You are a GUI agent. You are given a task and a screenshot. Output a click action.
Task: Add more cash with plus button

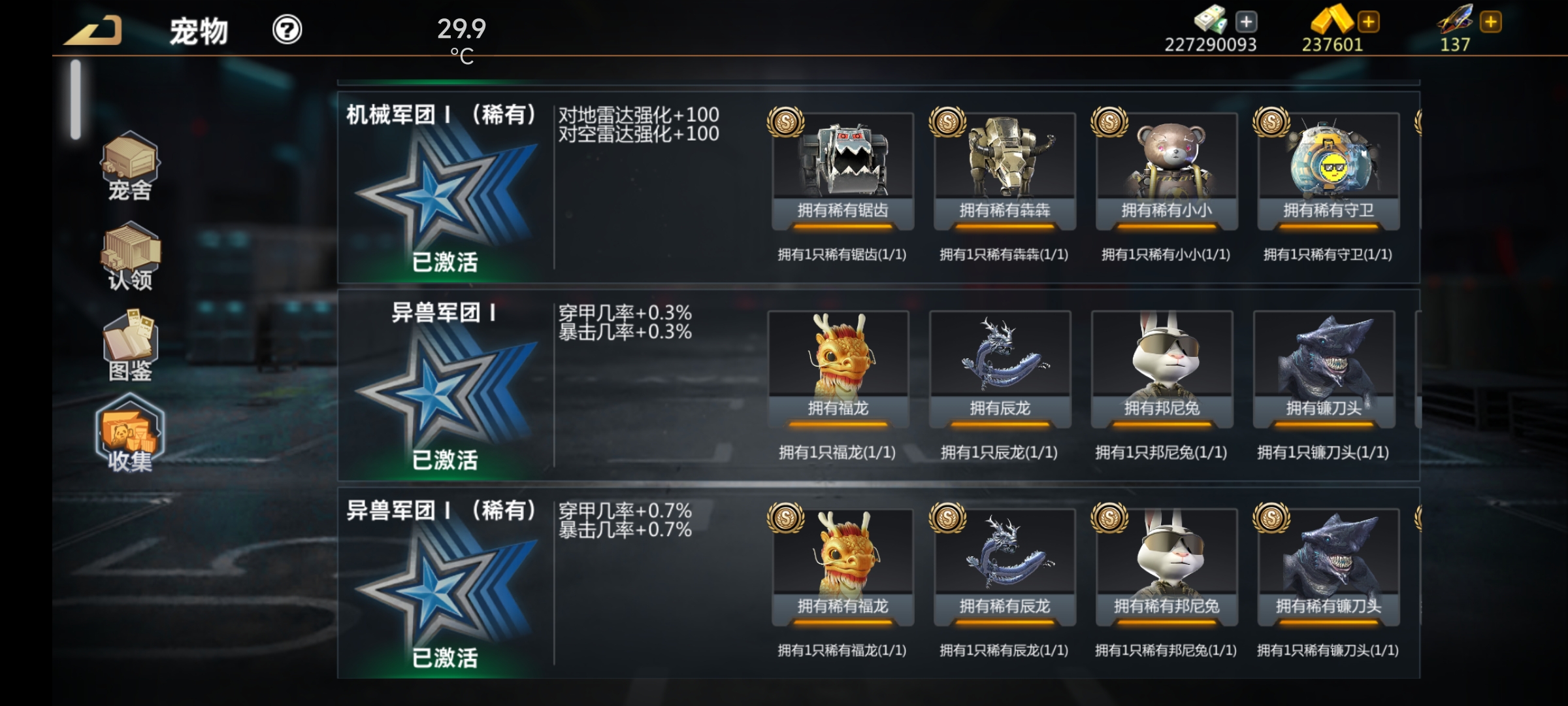(1246, 22)
